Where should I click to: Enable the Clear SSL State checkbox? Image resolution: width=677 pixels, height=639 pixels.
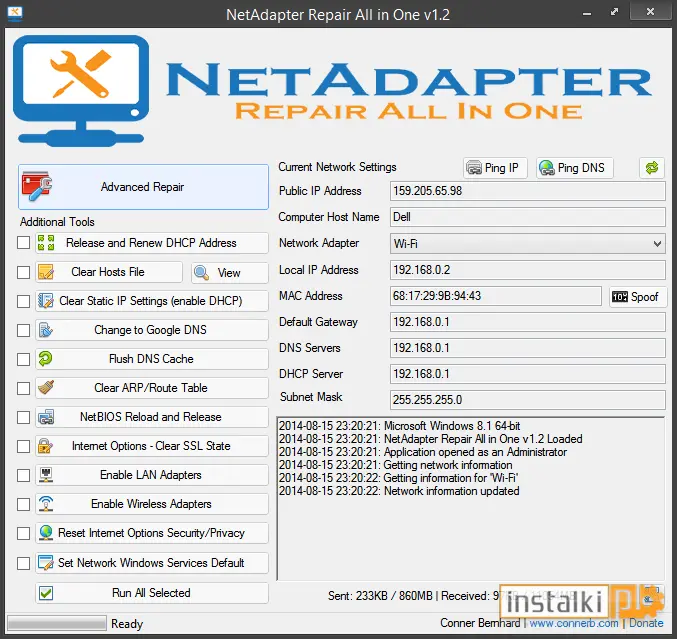click(23, 446)
